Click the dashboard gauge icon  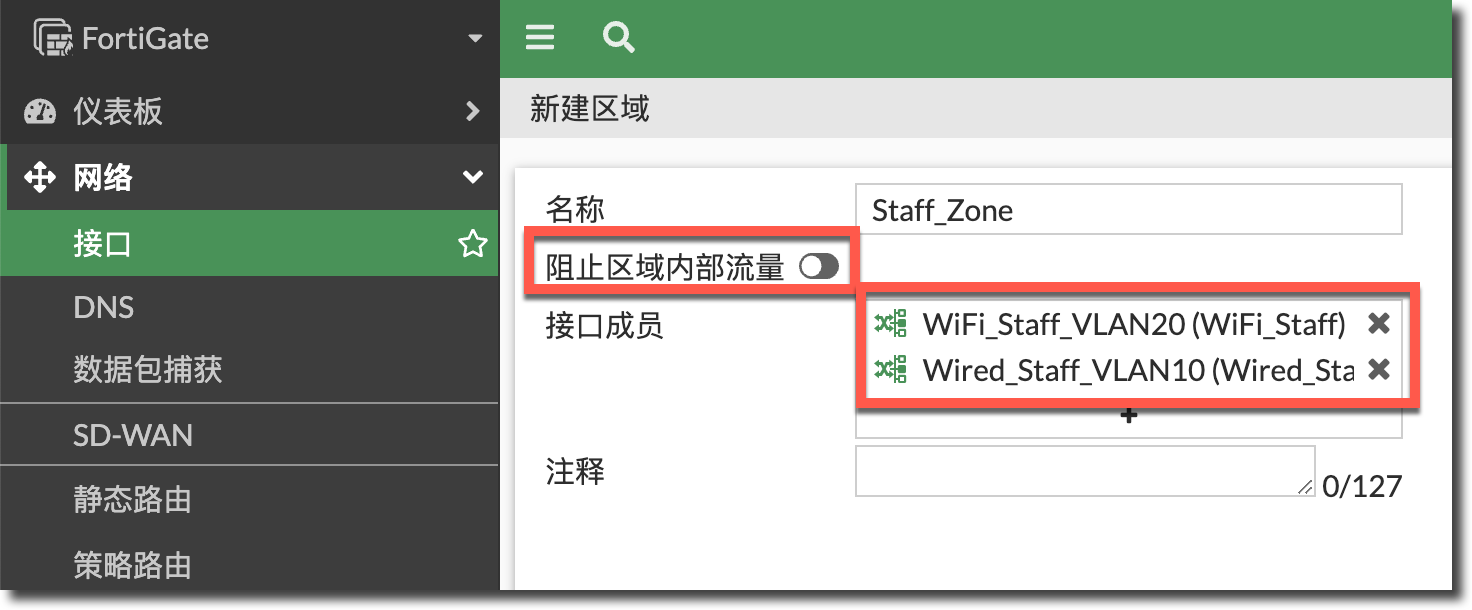(x=40, y=111)
